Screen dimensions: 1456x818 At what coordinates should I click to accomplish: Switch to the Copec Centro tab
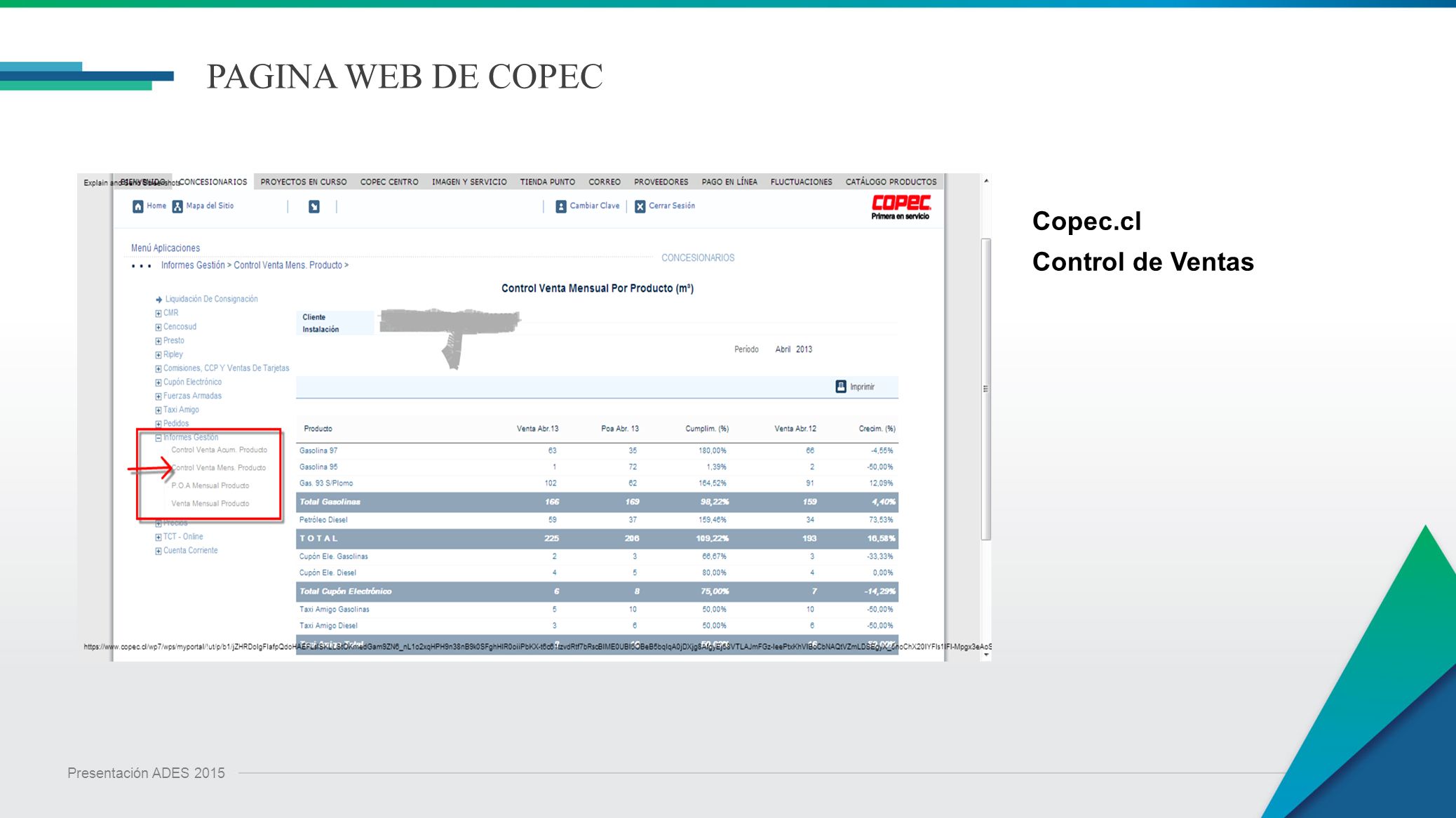click(389, 182)
